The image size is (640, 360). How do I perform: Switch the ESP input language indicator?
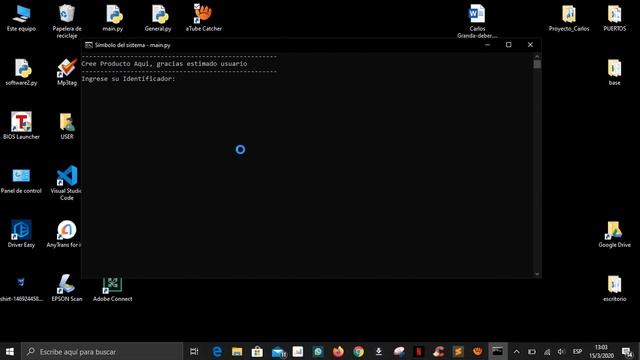577,351
